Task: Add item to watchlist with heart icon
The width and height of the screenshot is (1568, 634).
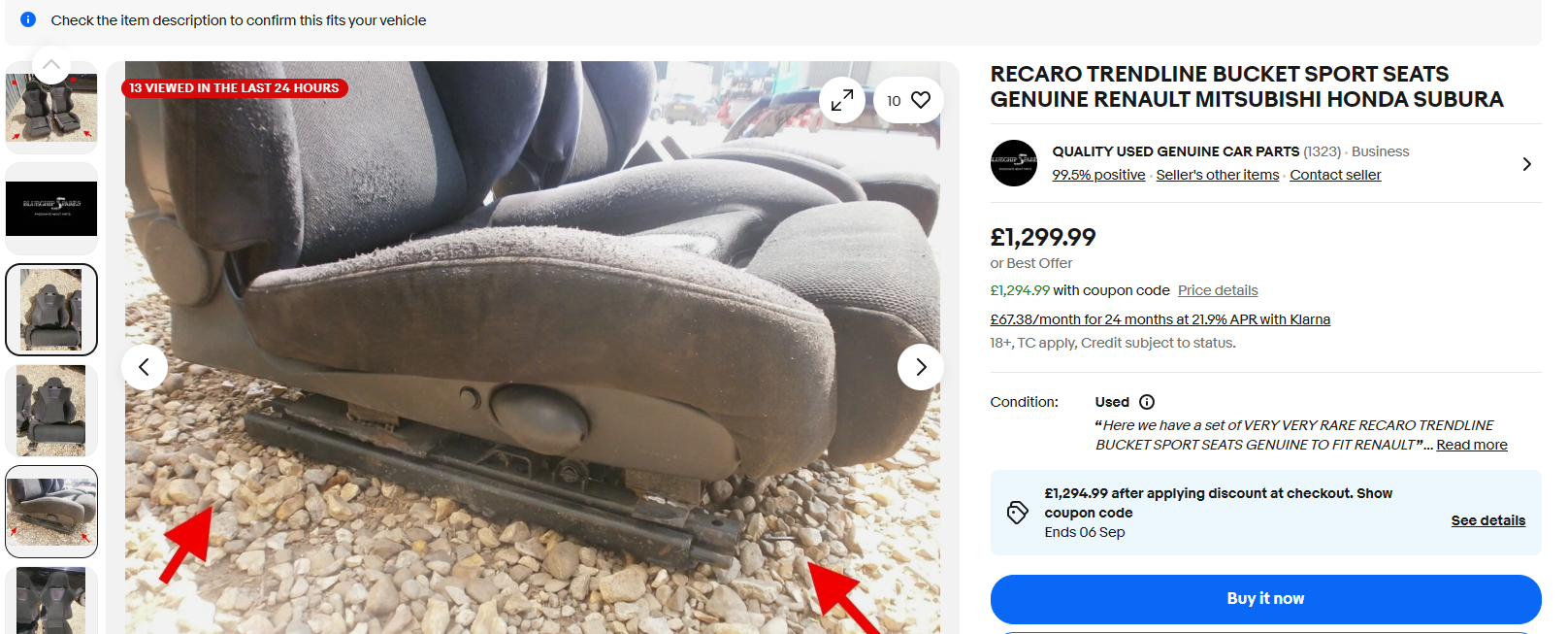Action: pyautogui.click(x=921, y=100)
